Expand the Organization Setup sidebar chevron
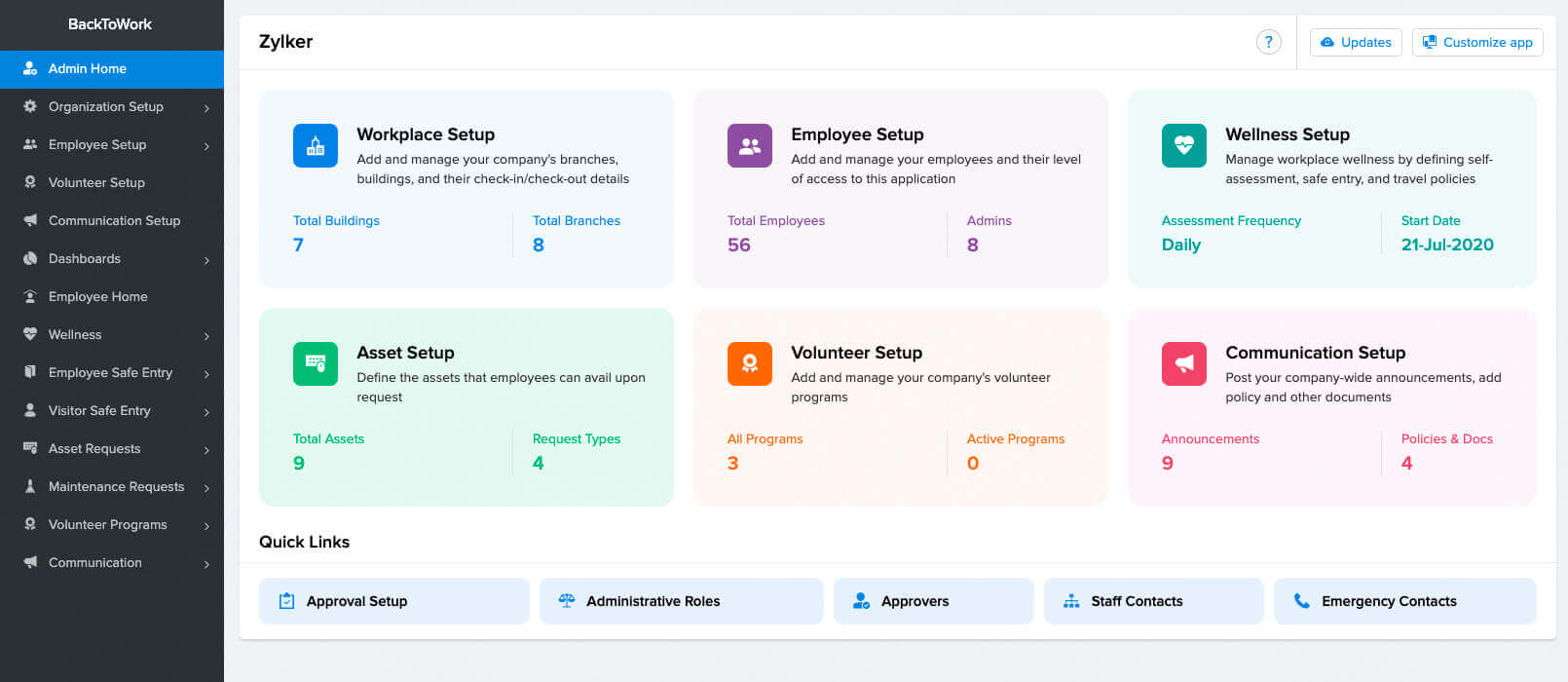 point(206,108)
